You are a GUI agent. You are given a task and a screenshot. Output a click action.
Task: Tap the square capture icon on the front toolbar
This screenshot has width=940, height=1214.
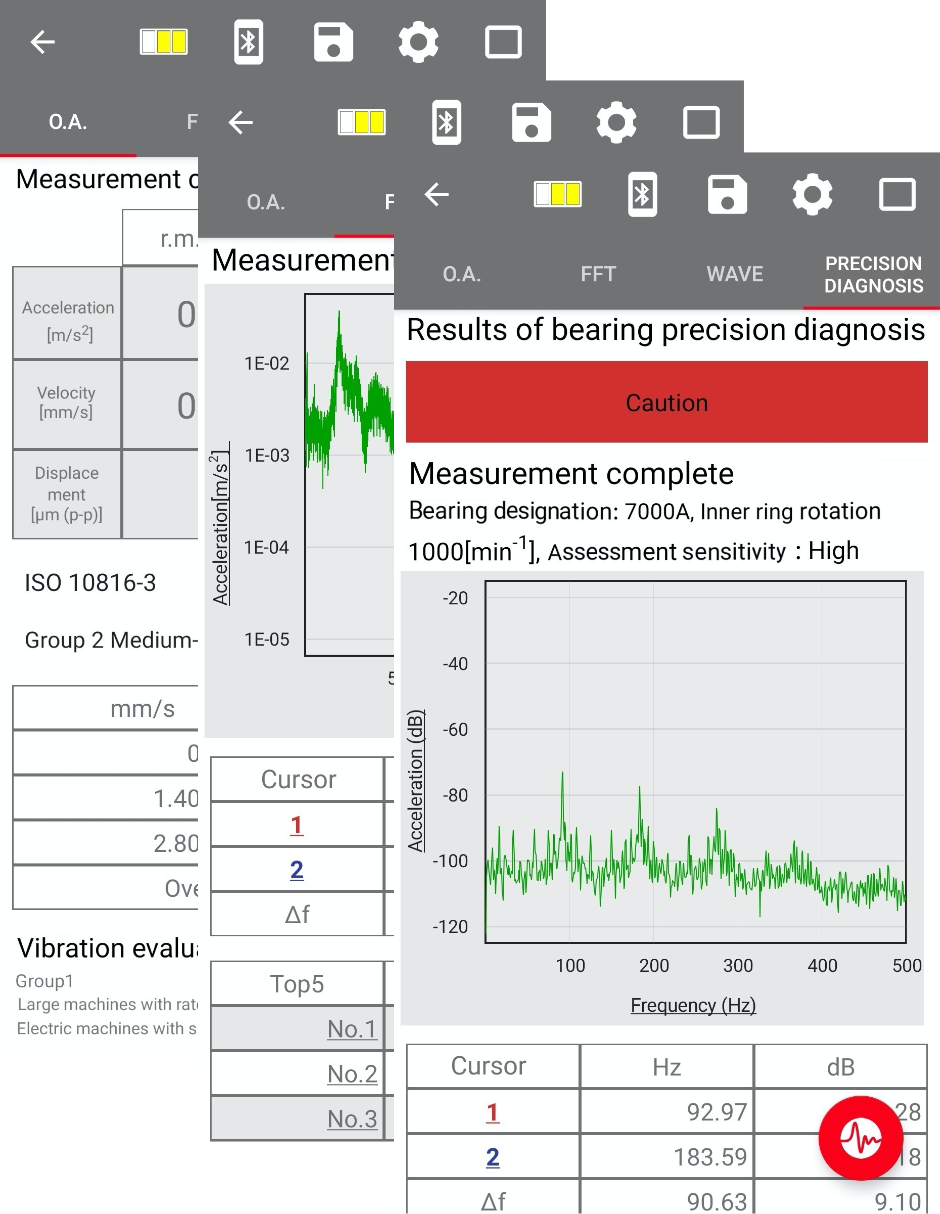(897, 195)
